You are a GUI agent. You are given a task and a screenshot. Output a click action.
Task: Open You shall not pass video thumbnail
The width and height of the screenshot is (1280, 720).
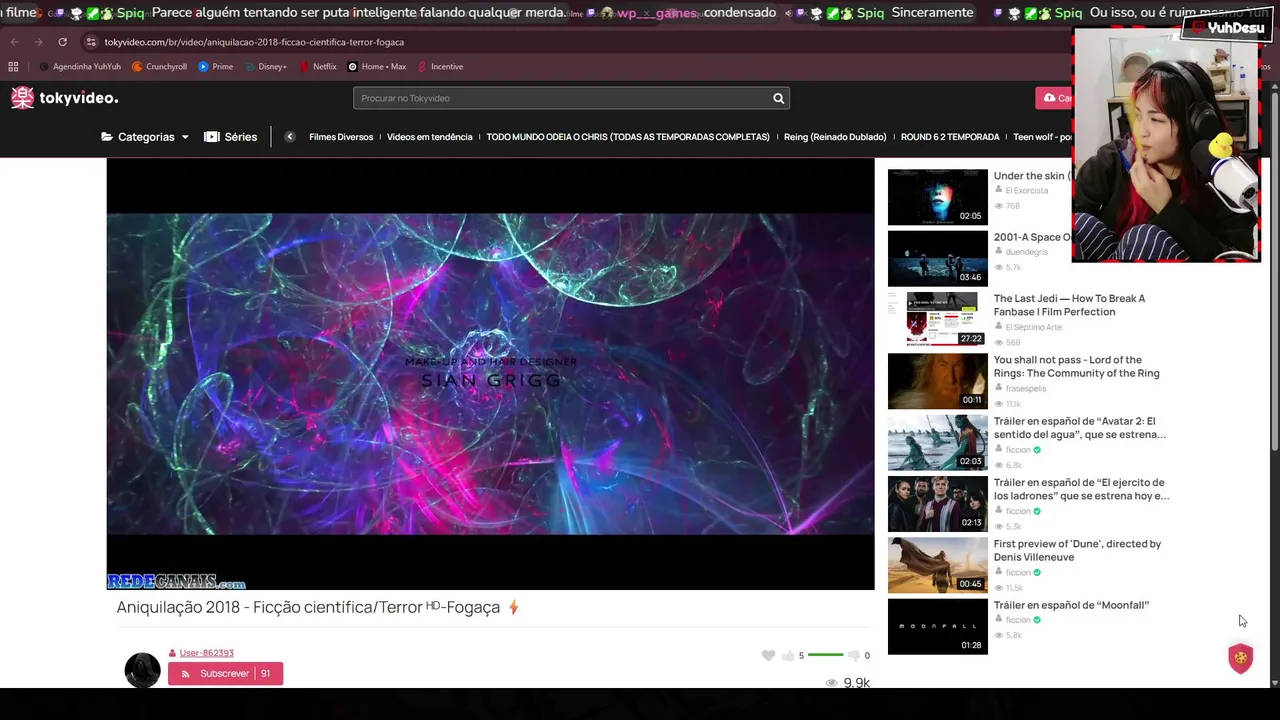point(937,381)
